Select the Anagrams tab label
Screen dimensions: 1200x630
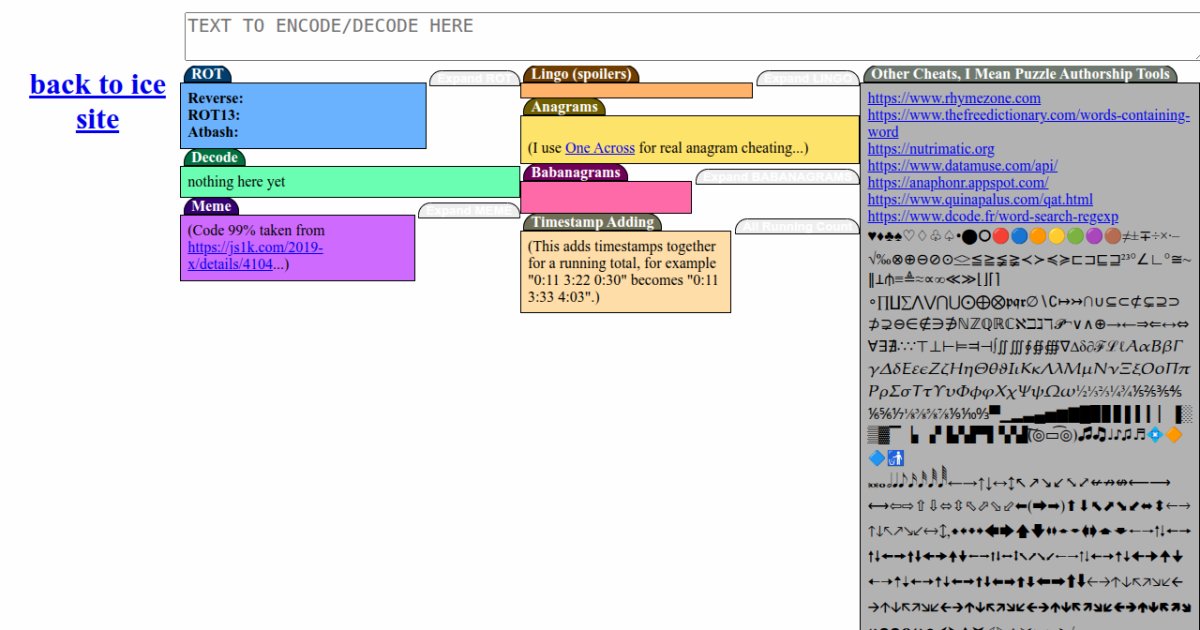click(564, 107)
